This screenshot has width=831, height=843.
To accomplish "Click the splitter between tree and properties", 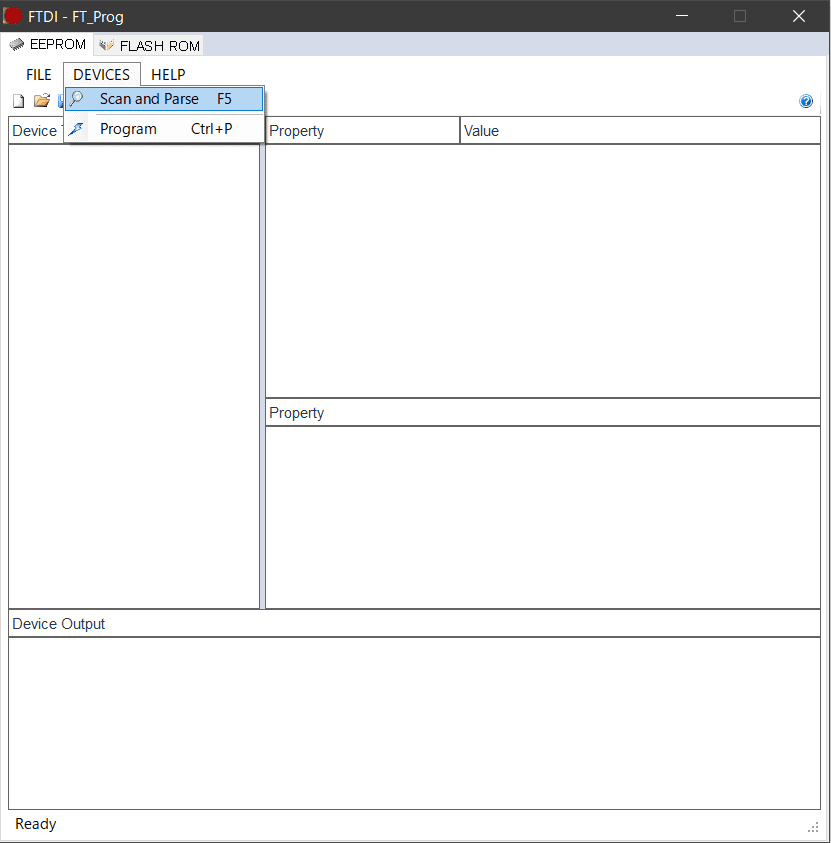I will [262, 376].
